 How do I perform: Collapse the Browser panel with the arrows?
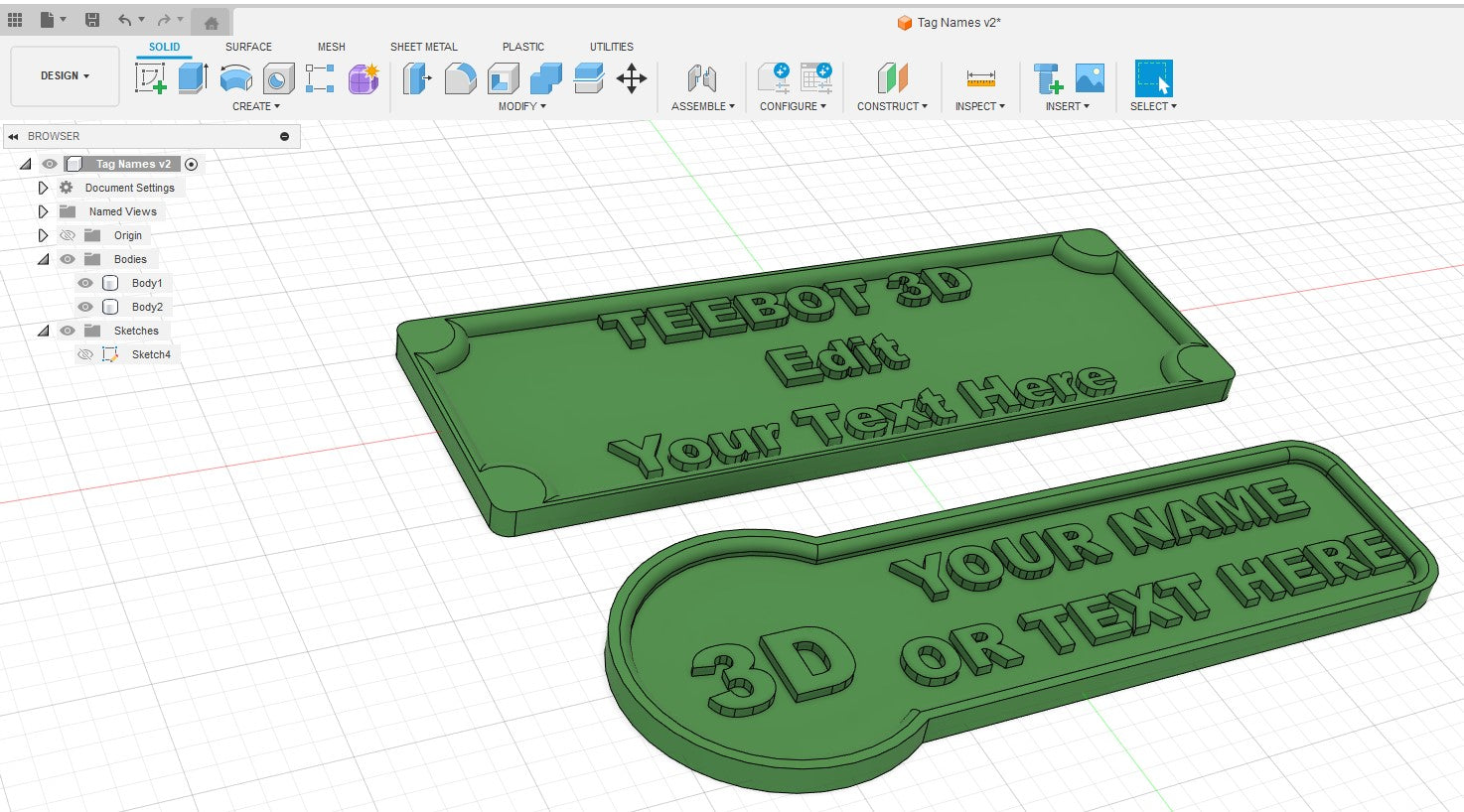[14, 136]
